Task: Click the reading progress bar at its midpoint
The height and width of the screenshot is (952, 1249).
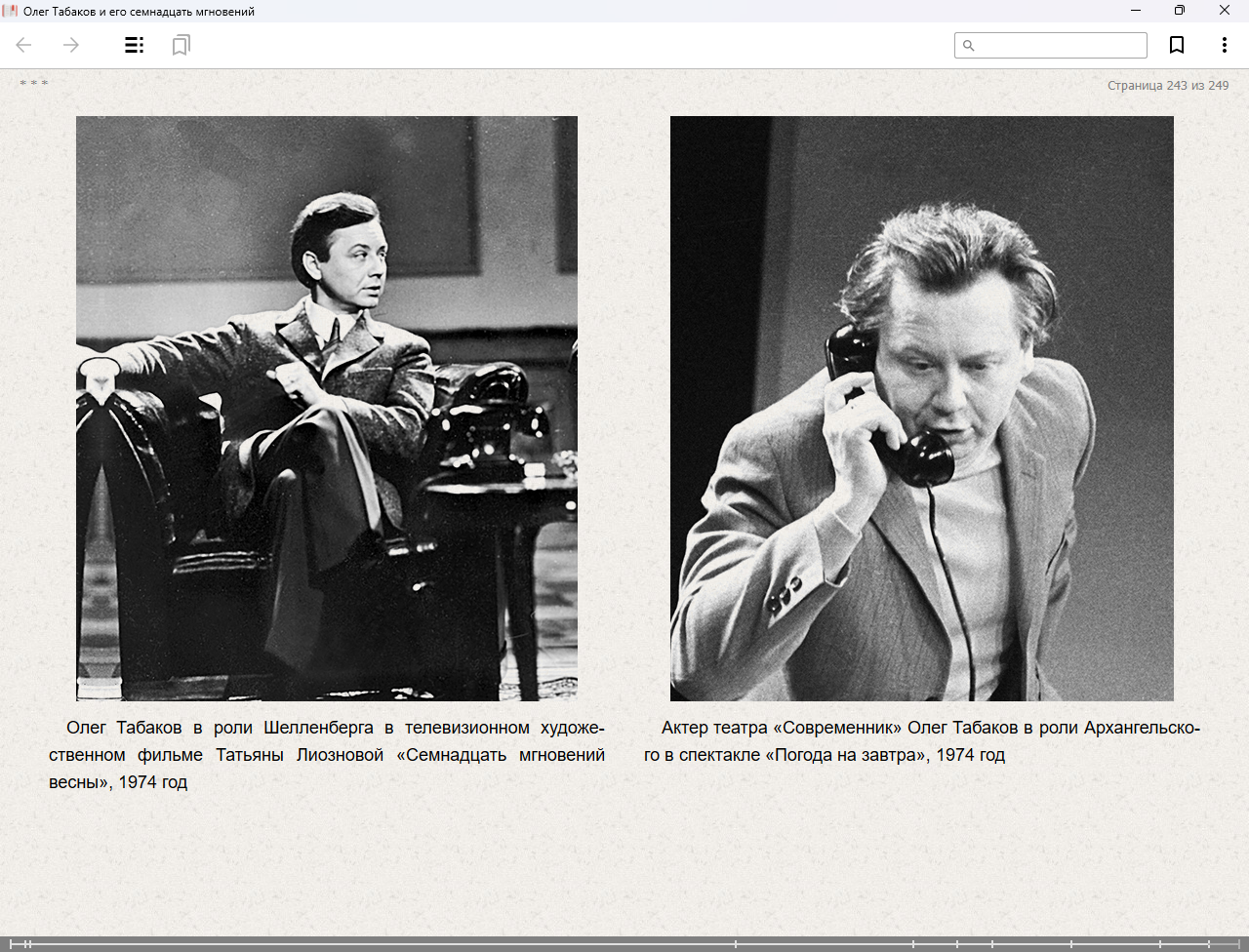Action: pyautogui.click(x=624, y=943)
